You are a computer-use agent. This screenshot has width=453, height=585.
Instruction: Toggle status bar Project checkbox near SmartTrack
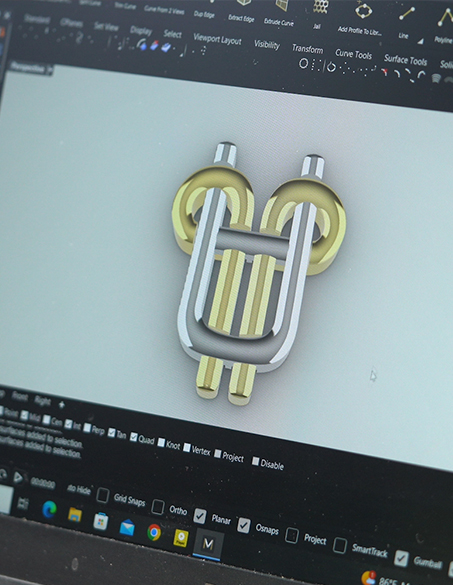pyautogui.click(x=292, y=535)
